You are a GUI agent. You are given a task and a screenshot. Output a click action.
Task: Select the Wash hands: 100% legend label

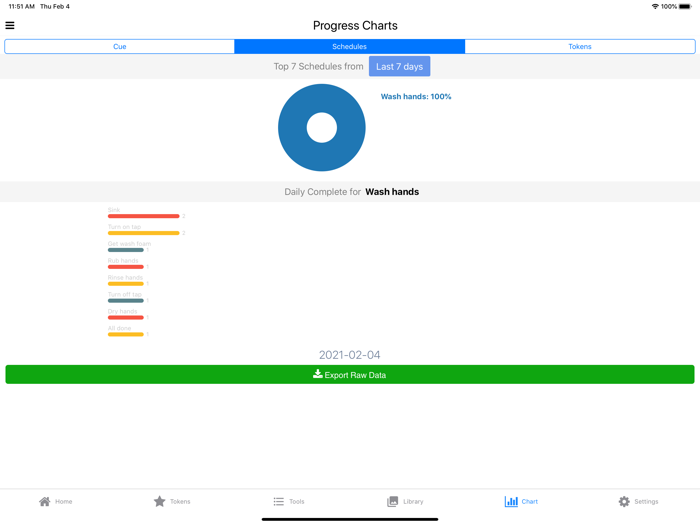click(416, 96)
